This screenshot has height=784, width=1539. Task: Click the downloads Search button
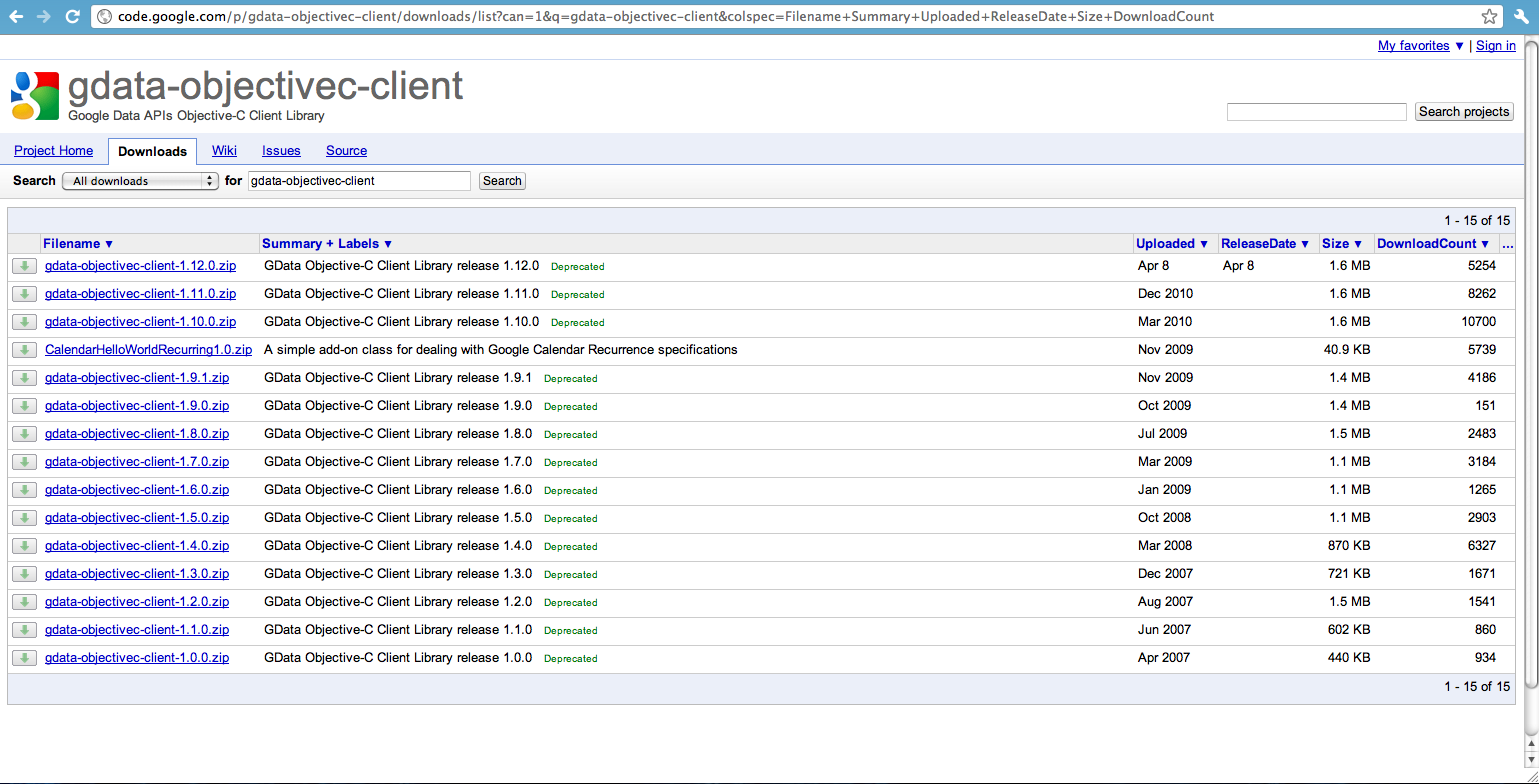point(502,181)
